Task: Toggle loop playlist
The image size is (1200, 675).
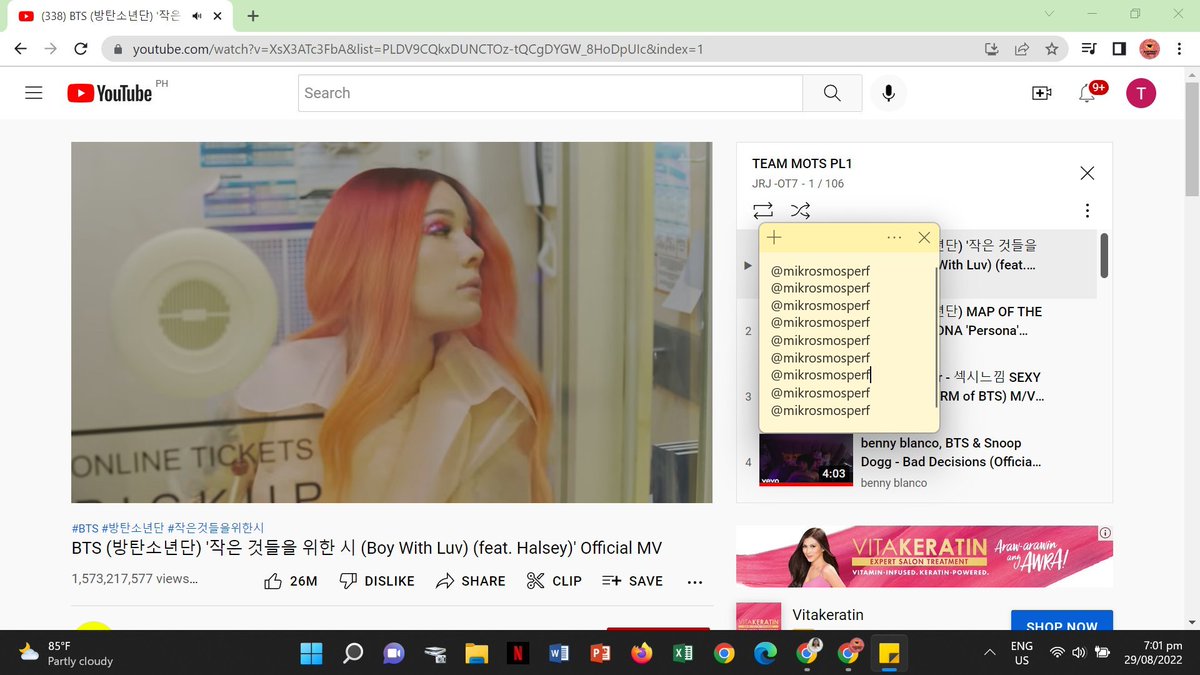Action: click(763, 211)
